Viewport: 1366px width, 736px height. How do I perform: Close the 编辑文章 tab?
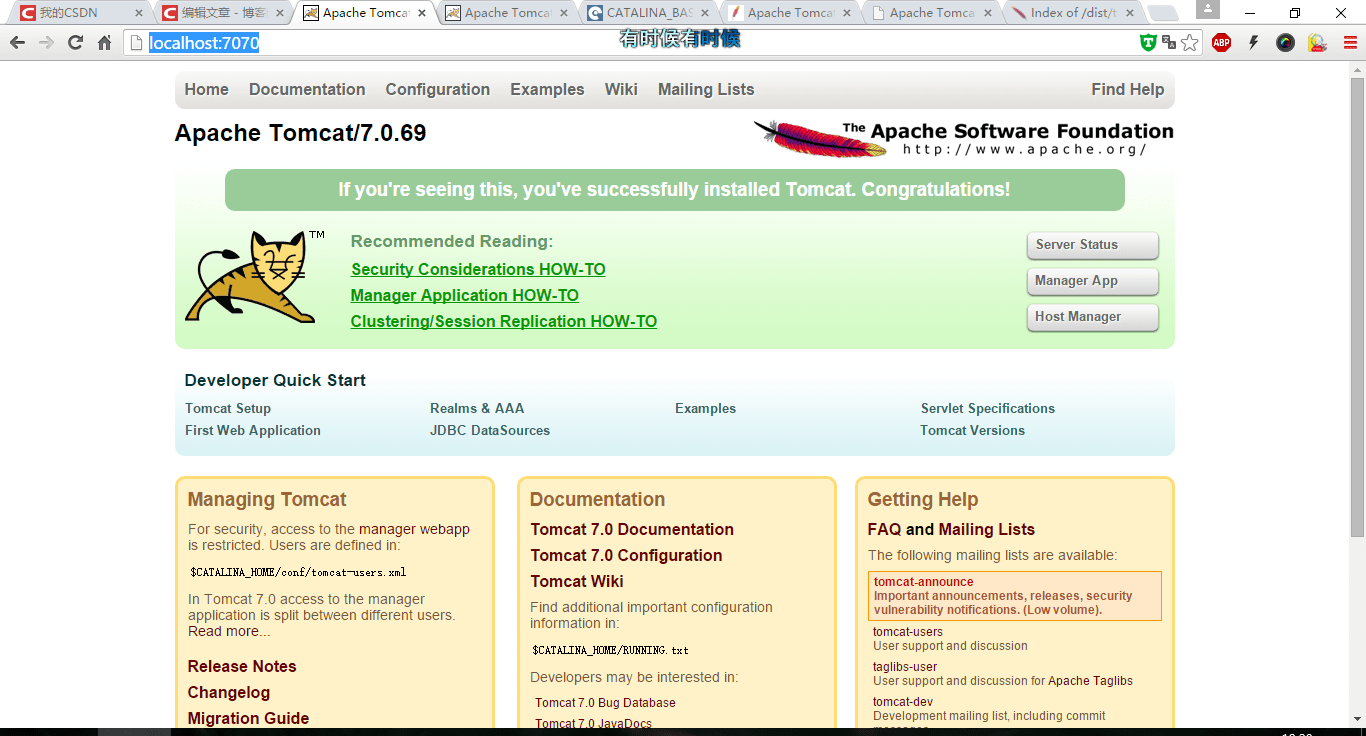(280, 13)
